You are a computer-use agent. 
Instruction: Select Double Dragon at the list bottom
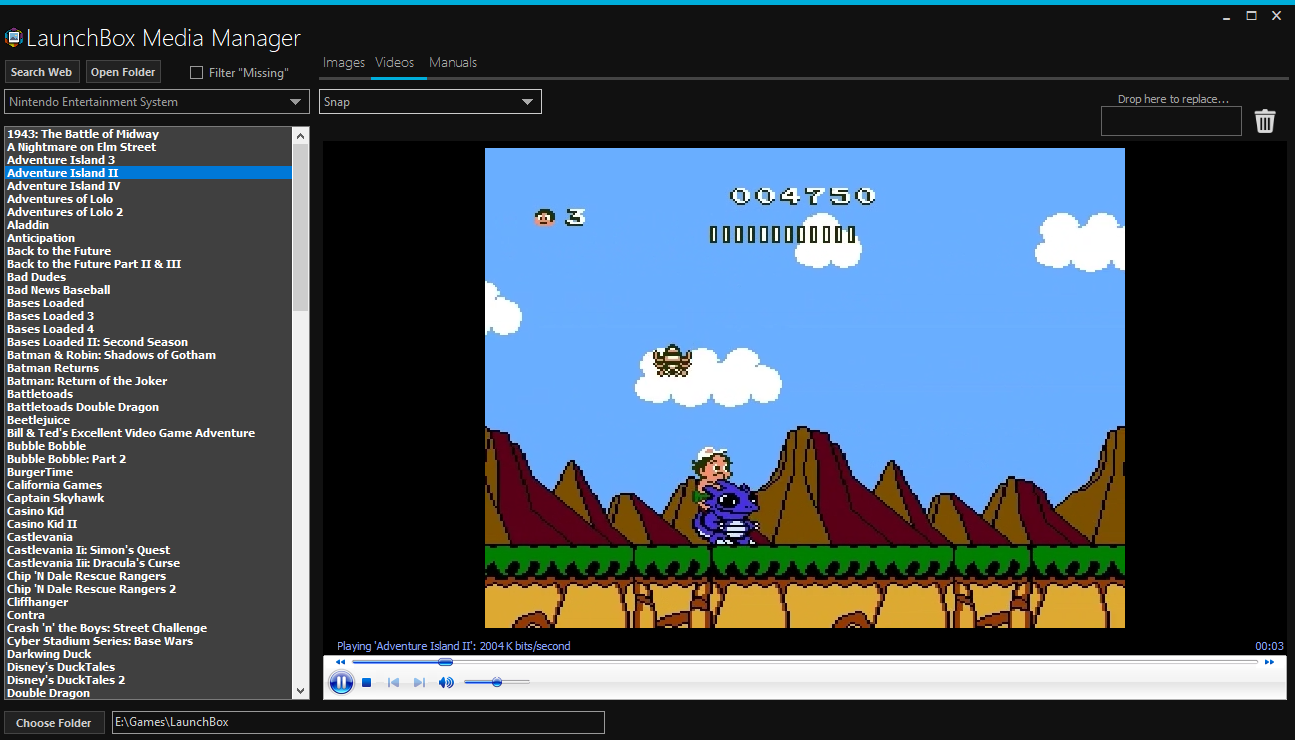pos(48,693)
